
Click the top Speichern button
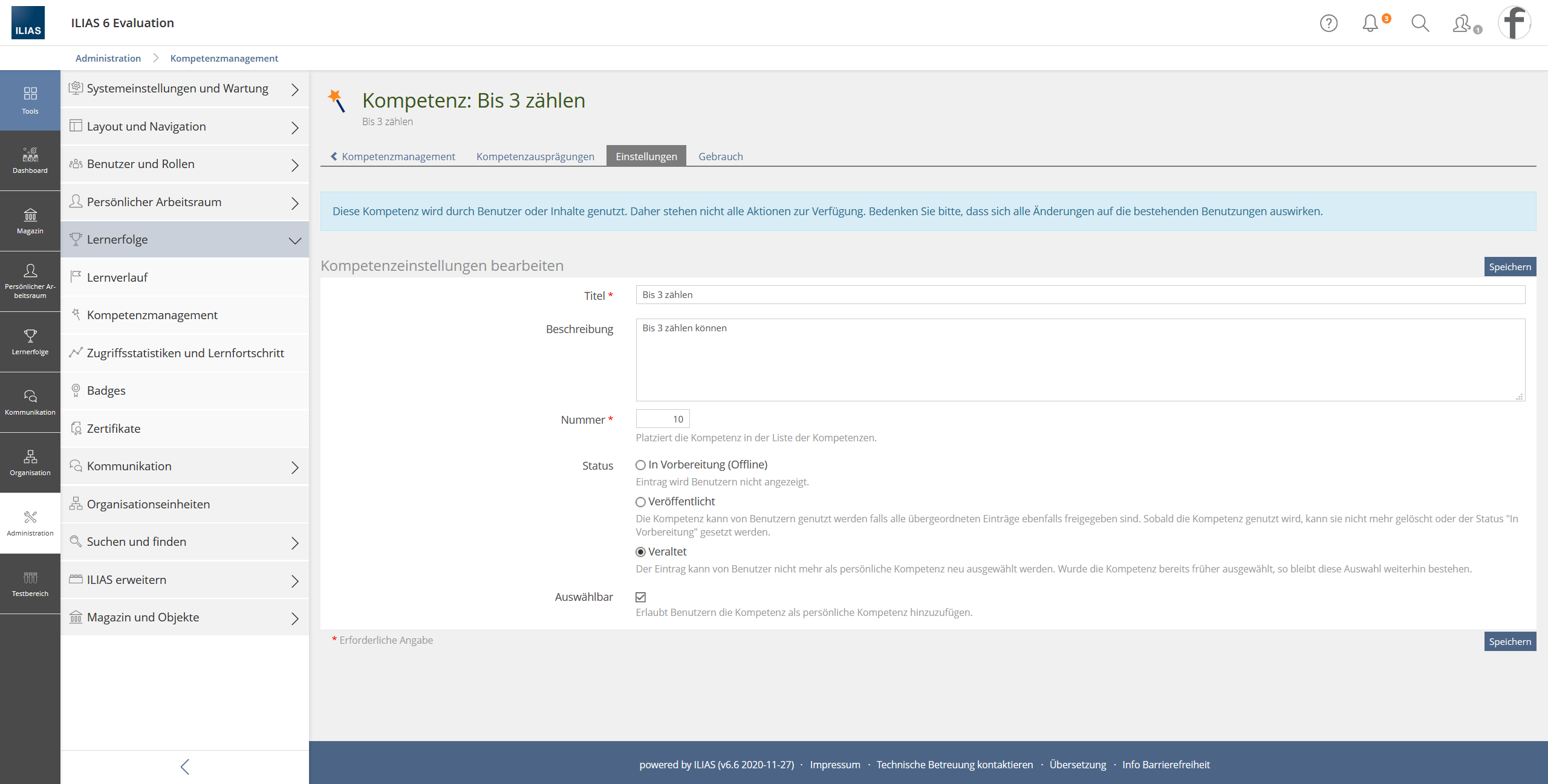point(1509,267)
